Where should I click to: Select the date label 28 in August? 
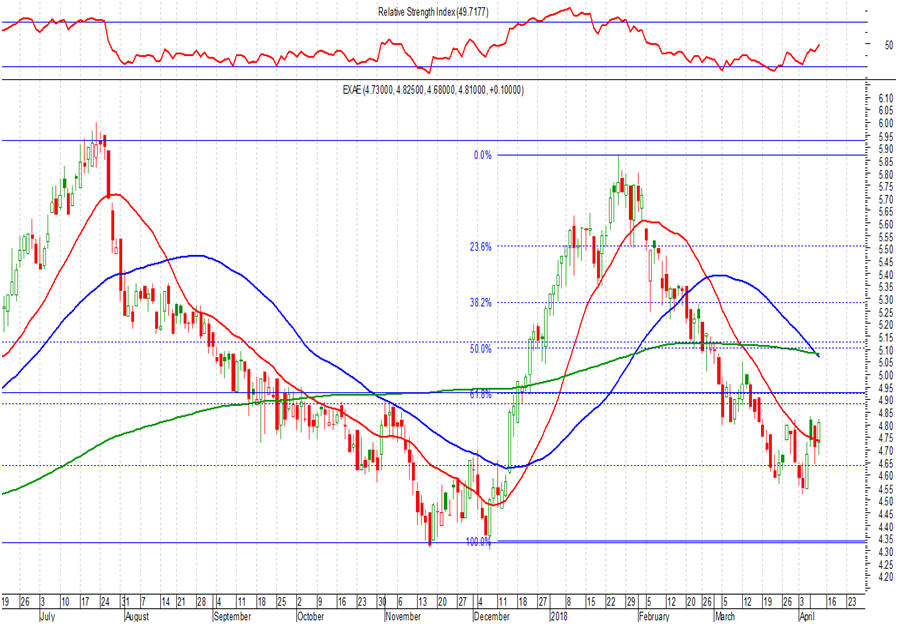[x=201, y=602]
